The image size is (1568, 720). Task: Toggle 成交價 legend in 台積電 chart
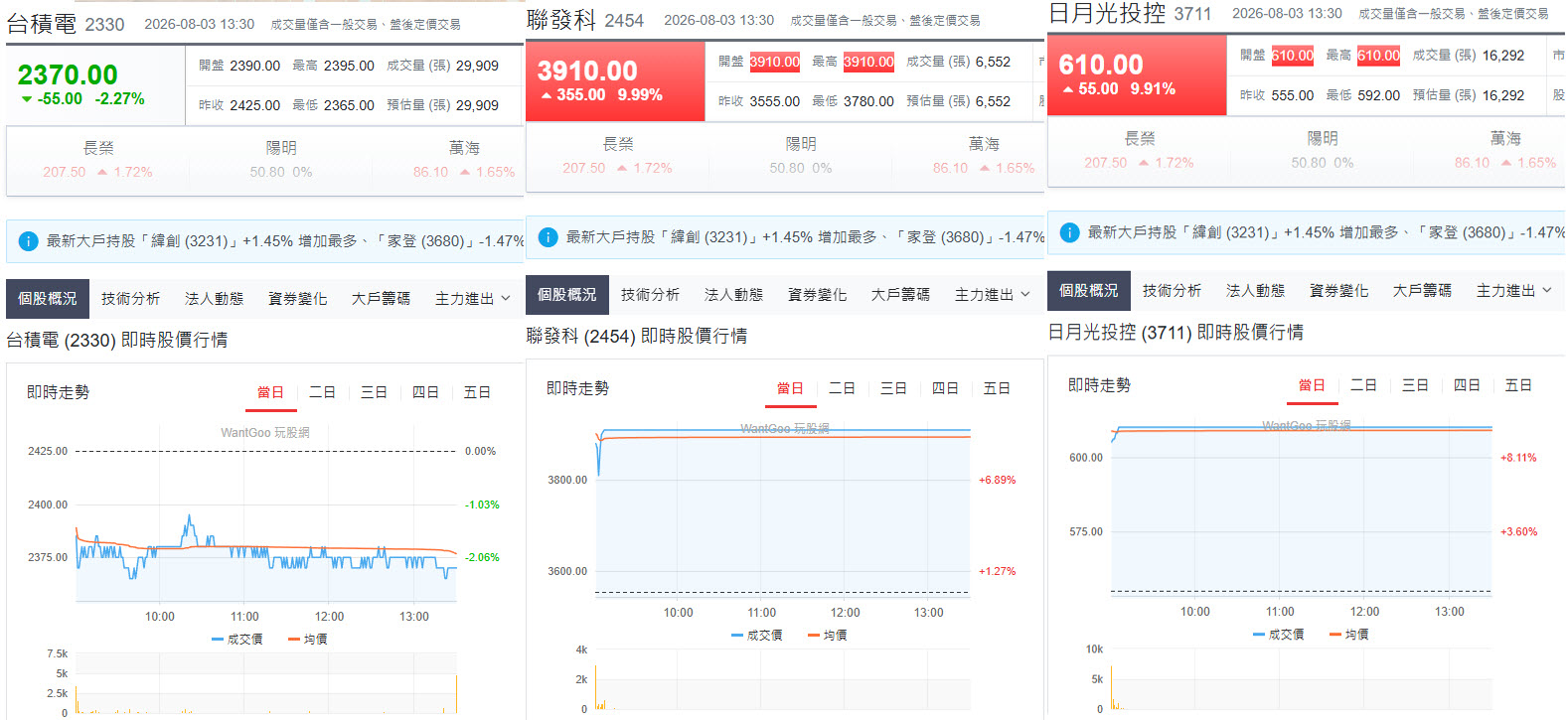(x=237, y=640)
